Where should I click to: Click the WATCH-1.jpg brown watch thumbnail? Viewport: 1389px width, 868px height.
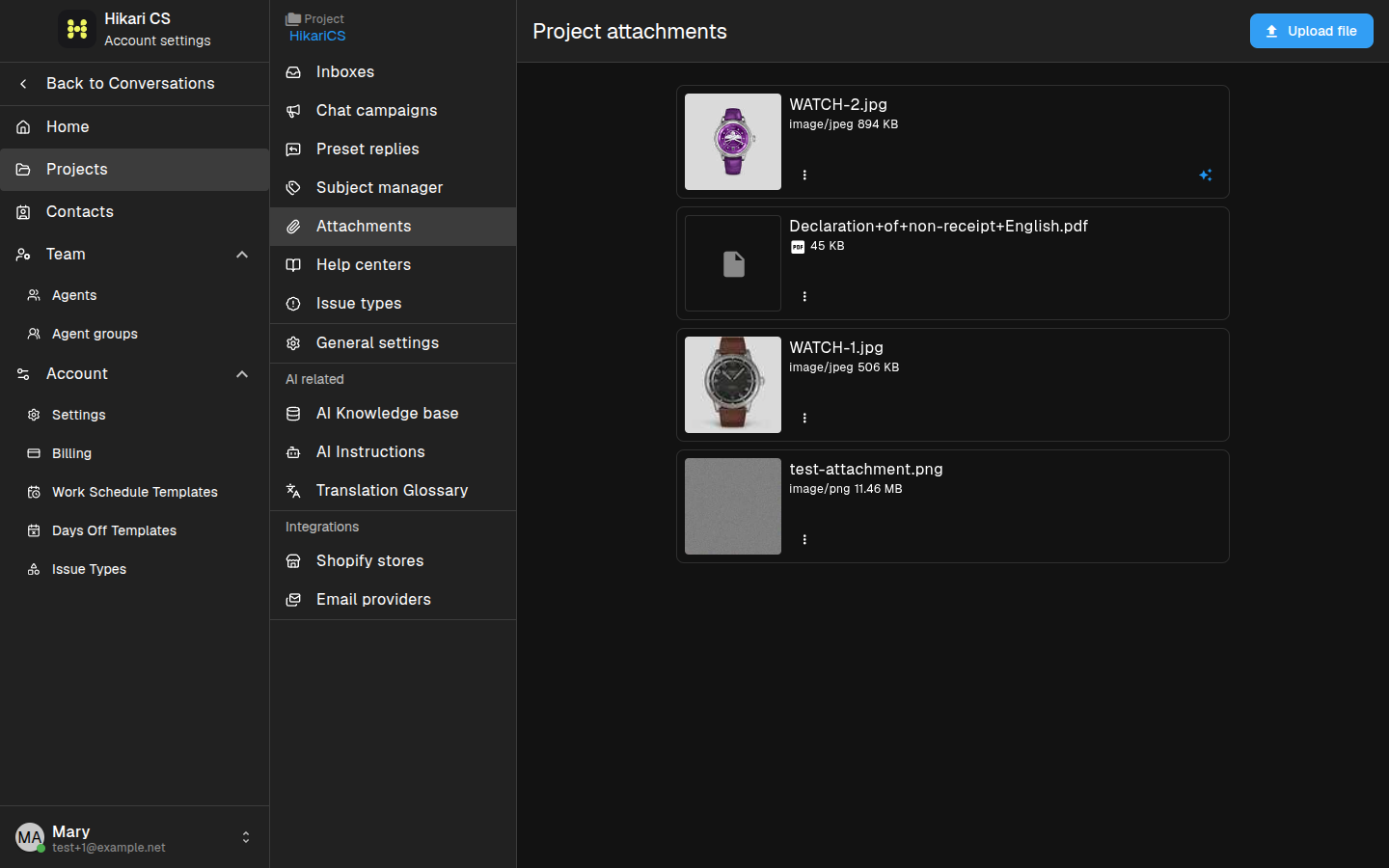733,385
